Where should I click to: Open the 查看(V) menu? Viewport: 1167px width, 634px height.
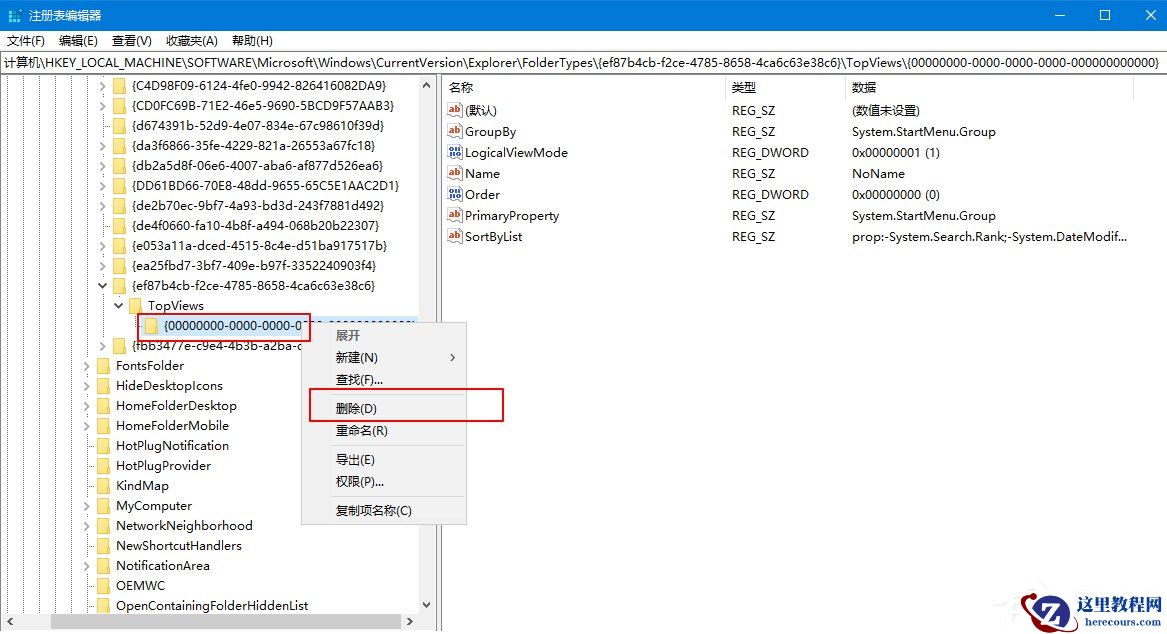coord(132,40)
